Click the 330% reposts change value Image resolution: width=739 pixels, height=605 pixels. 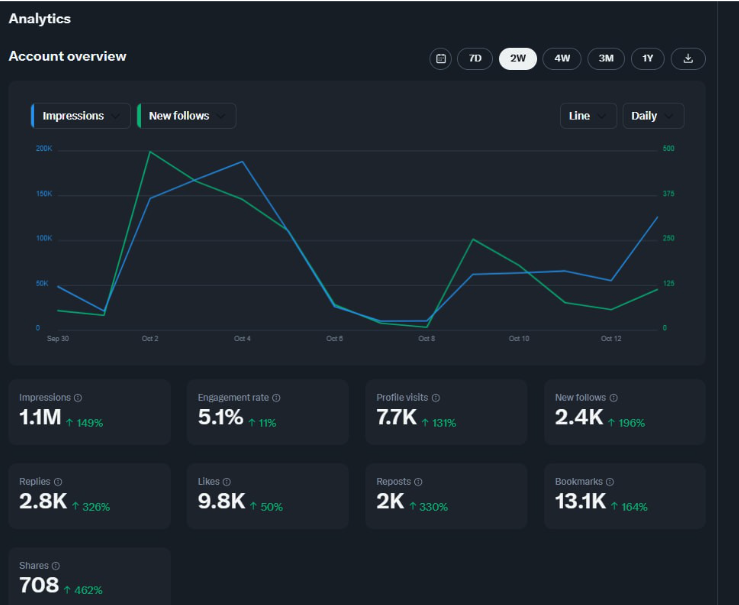(x=433, y=507)
